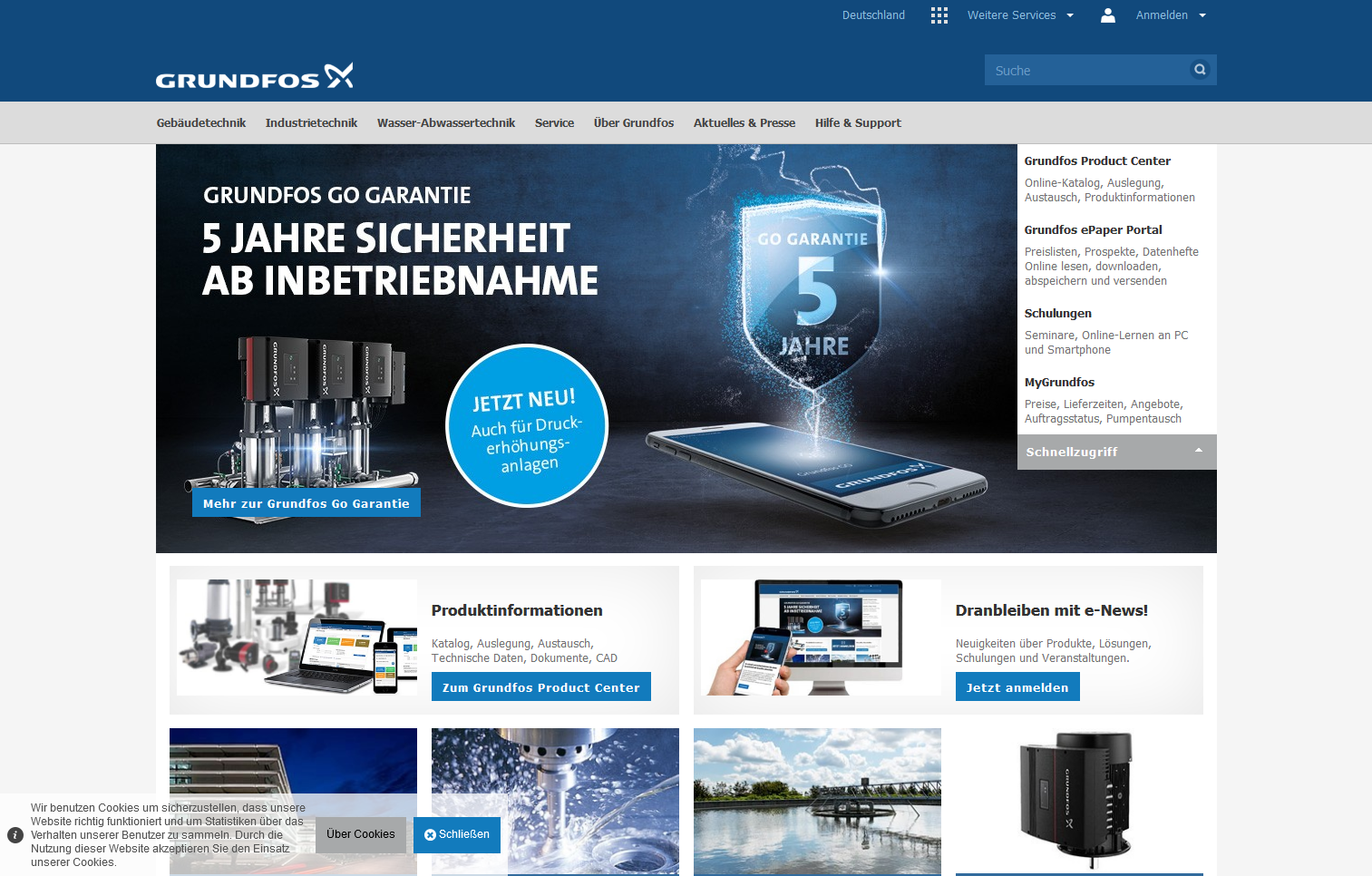Open the Anmelden dropdown

(x=1171, y=15)
